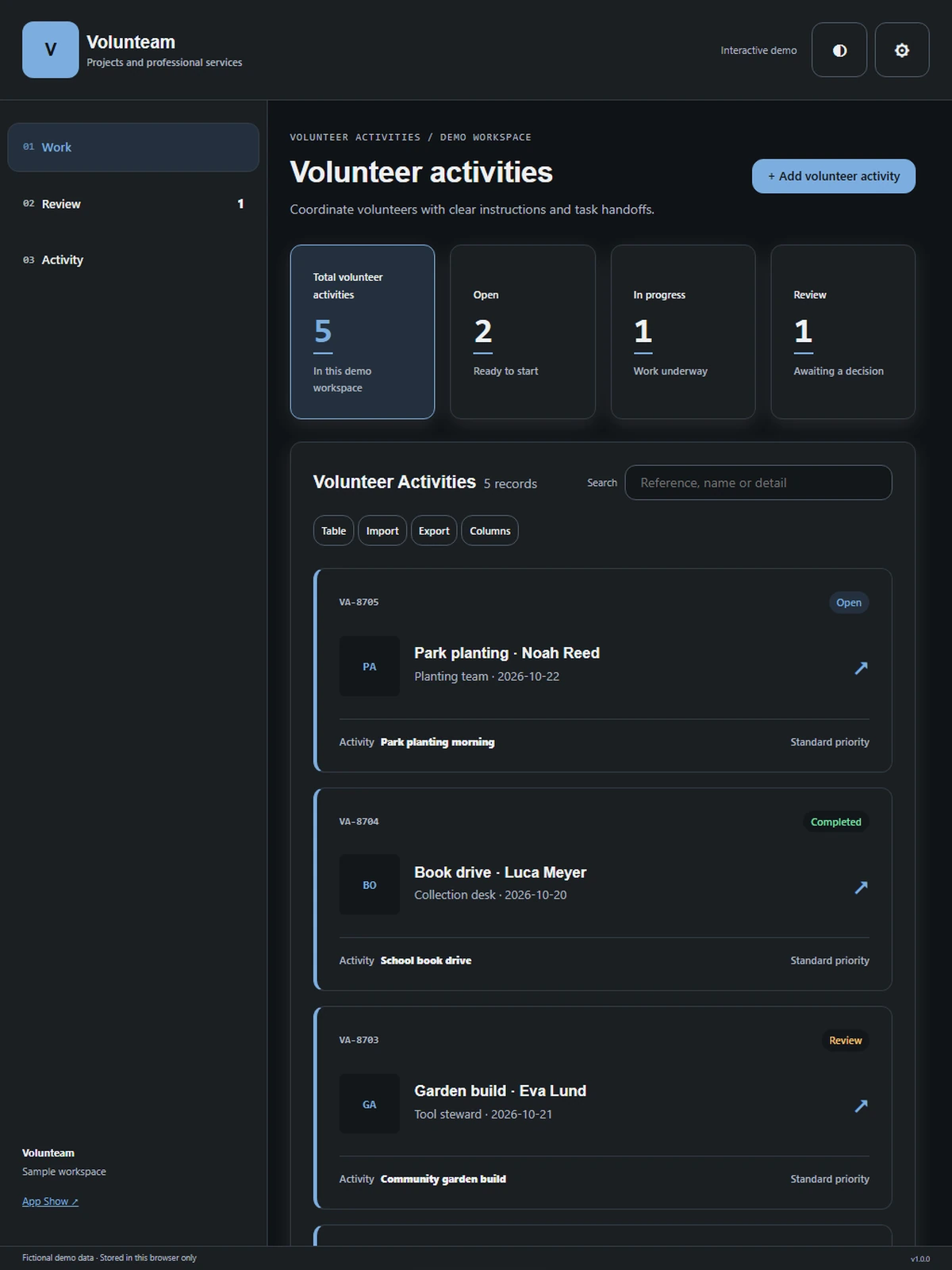Filter by the Review stat card

pyautogui.click(x=843, y=332)
